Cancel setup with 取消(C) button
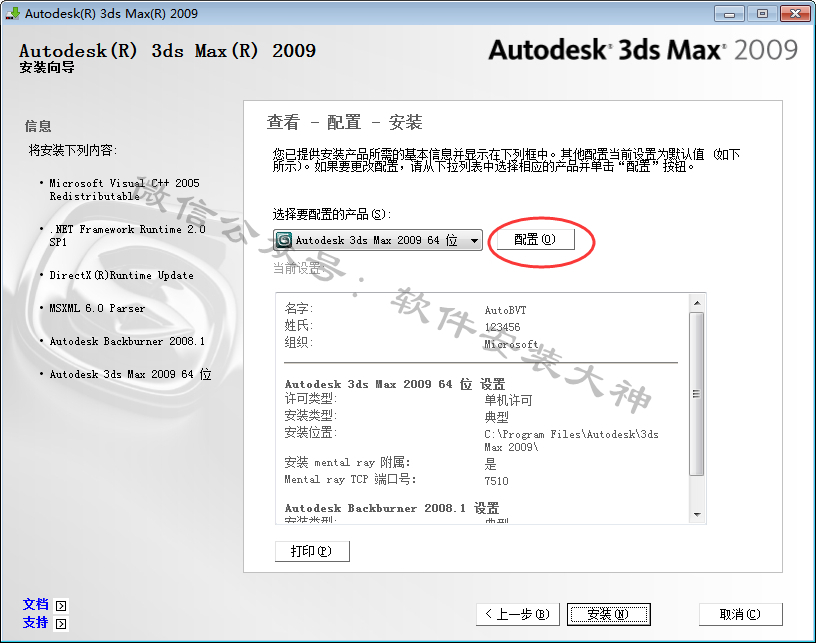This screenshot has width=816, height=643. 741,614
